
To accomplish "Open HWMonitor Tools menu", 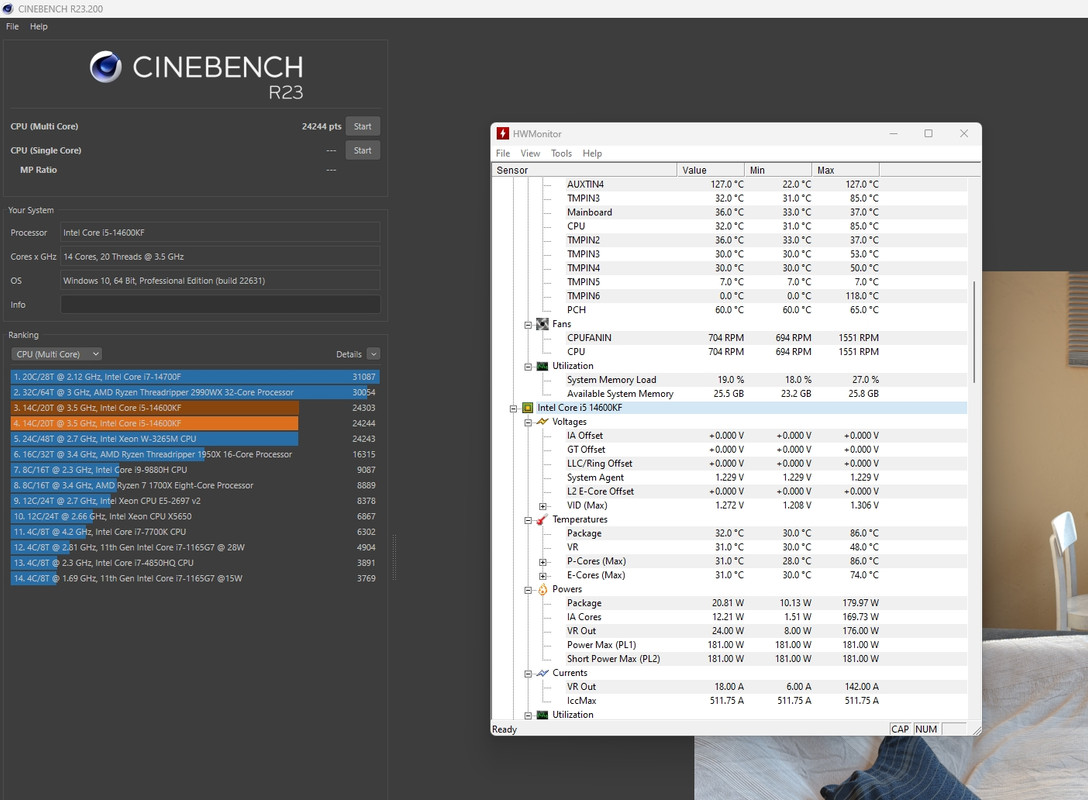I will point(561,153).
